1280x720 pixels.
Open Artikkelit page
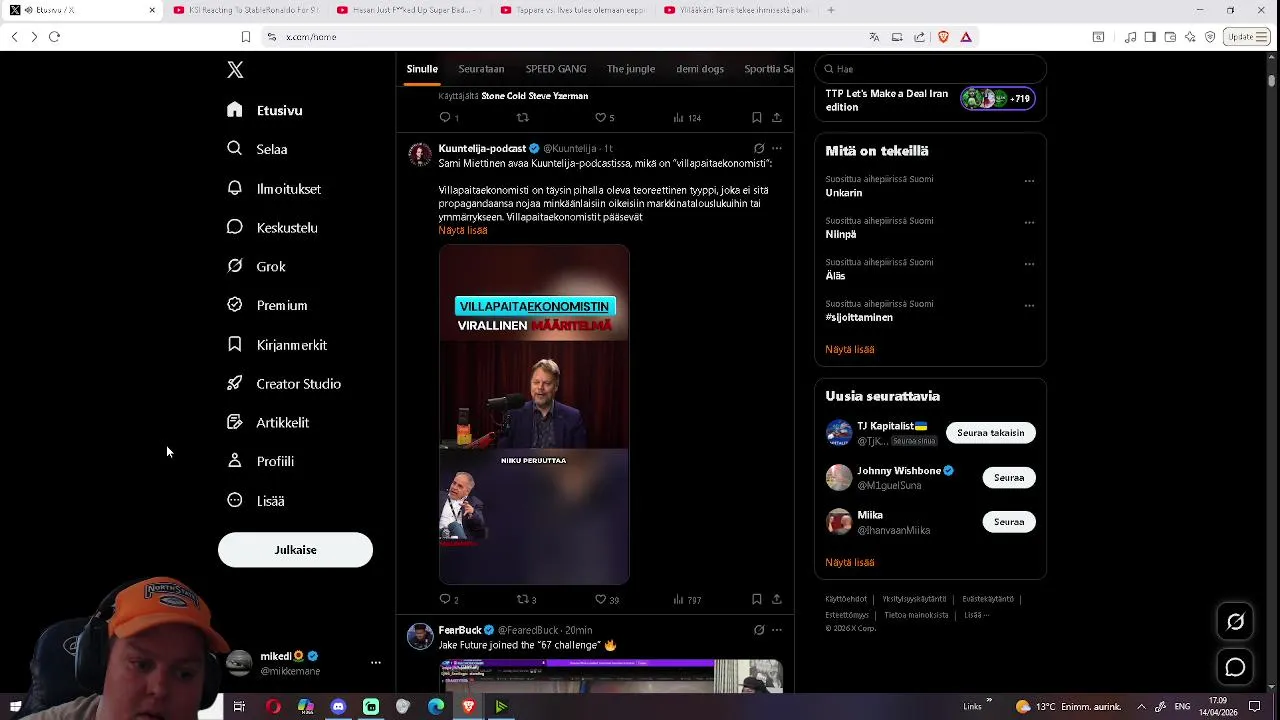point(268,422)
